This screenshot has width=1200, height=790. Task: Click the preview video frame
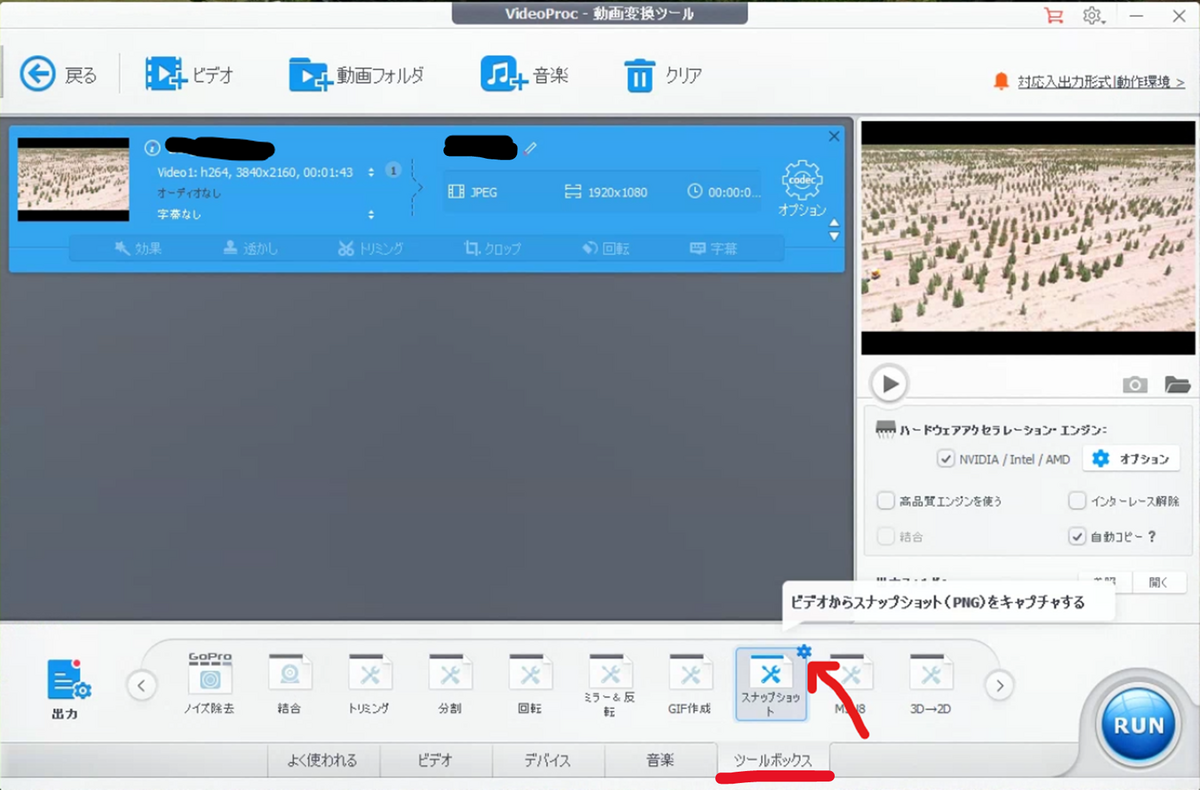click(1027, 238)
